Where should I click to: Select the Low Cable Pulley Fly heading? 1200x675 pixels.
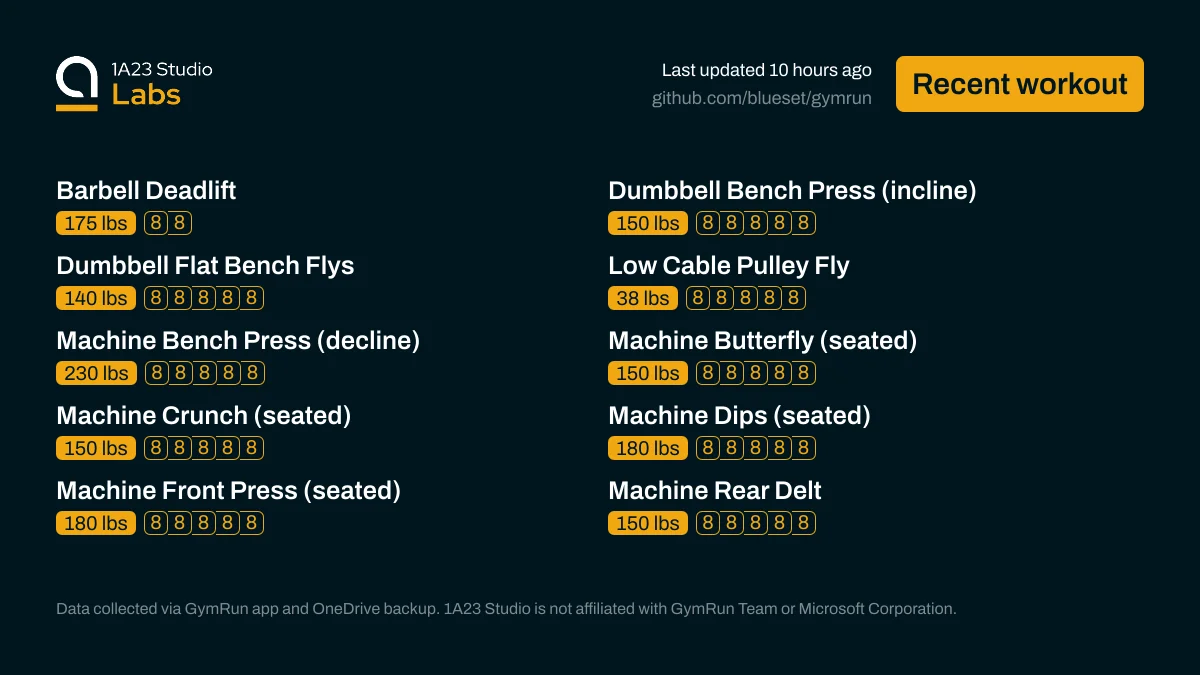pyautogui.click(x=728, y=266)
